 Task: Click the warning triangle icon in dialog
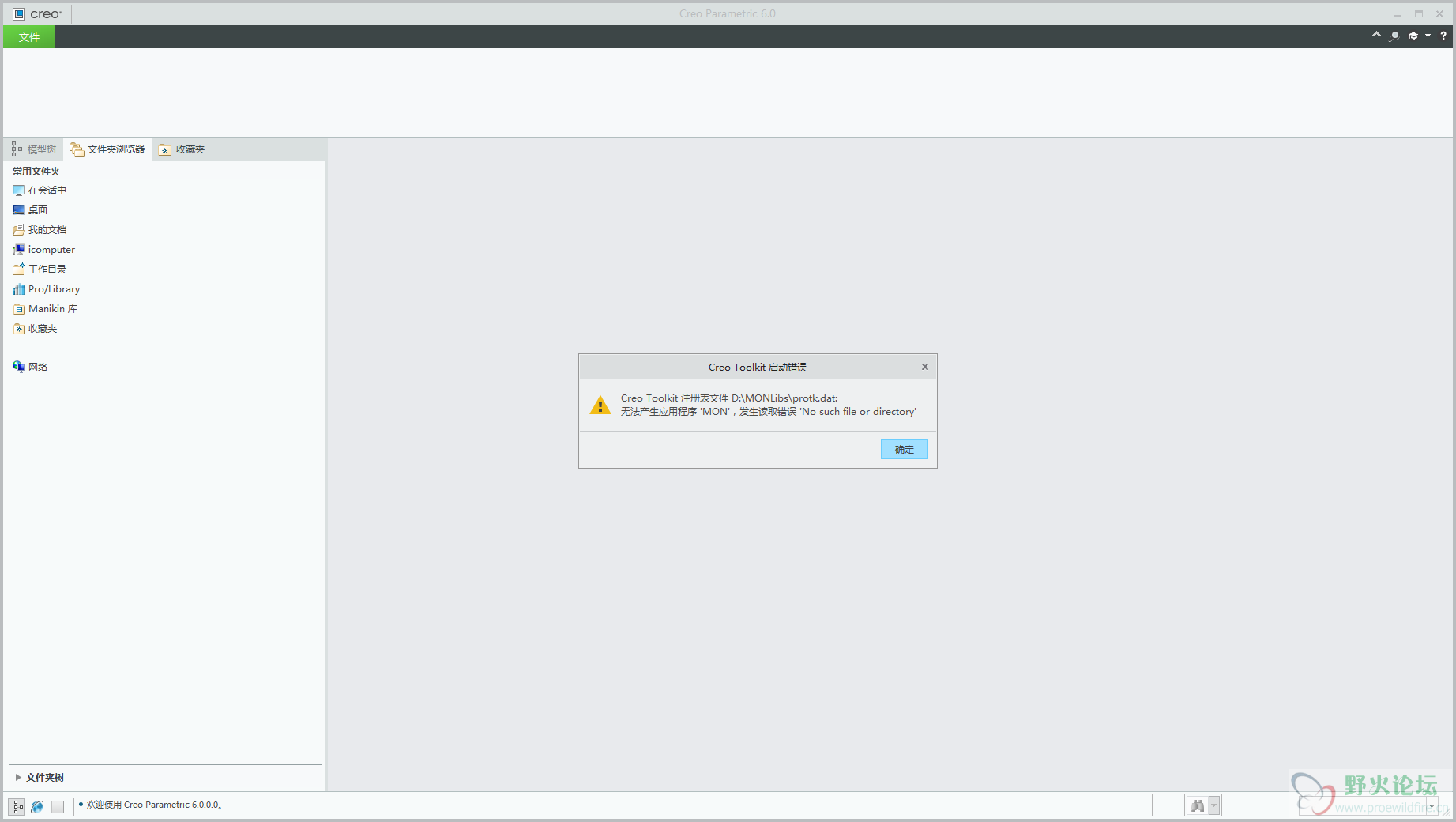pos(600,405)
